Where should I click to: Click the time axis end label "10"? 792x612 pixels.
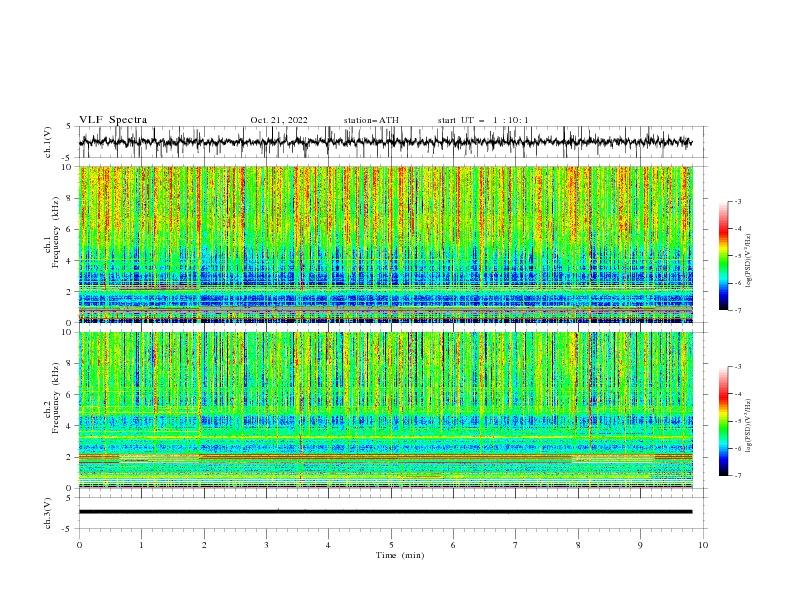coord(703,545)
